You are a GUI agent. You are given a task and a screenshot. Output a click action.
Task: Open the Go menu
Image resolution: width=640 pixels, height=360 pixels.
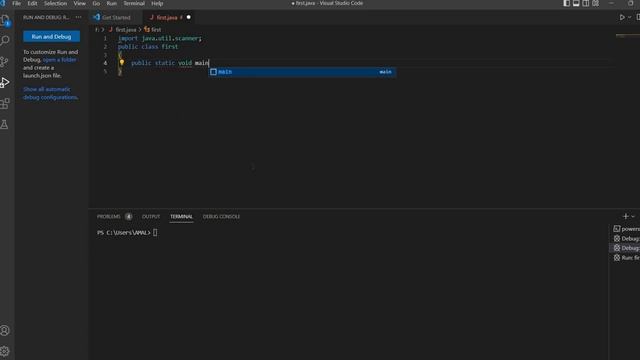96,3
